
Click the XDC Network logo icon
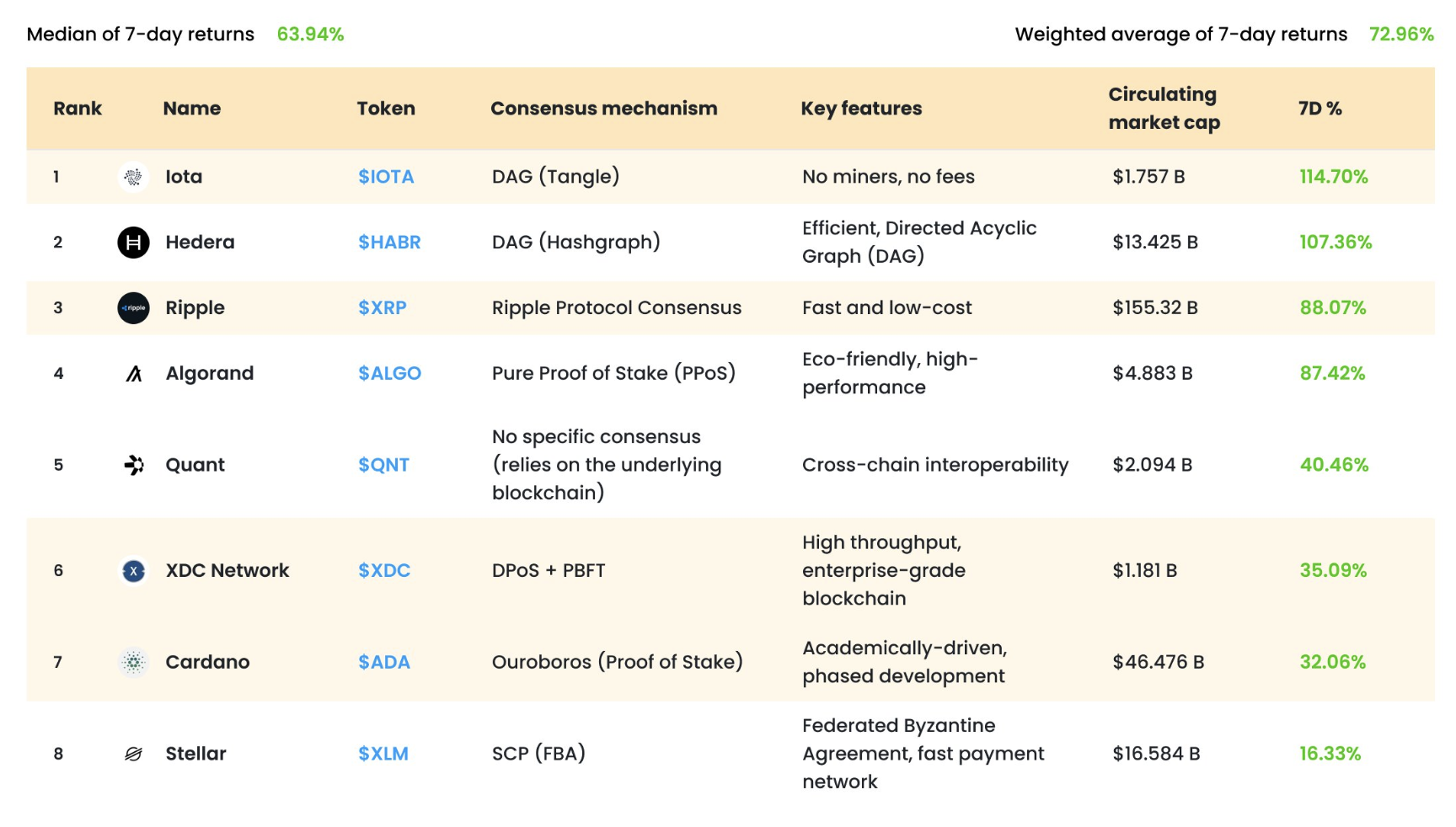click(133, 571)
